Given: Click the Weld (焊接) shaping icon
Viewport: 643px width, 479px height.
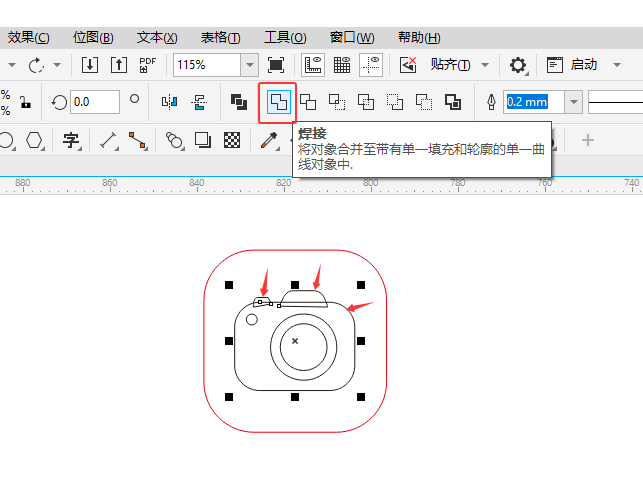Looking at the screenshot, I should [x=278, y=102].
